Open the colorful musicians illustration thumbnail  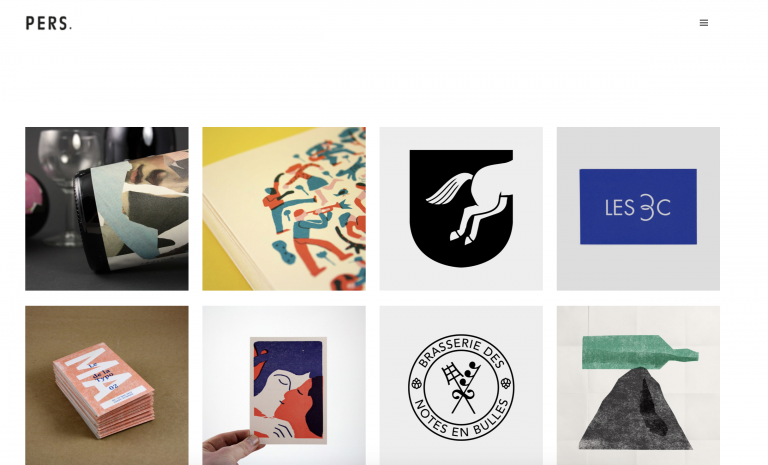pos(284,209)
